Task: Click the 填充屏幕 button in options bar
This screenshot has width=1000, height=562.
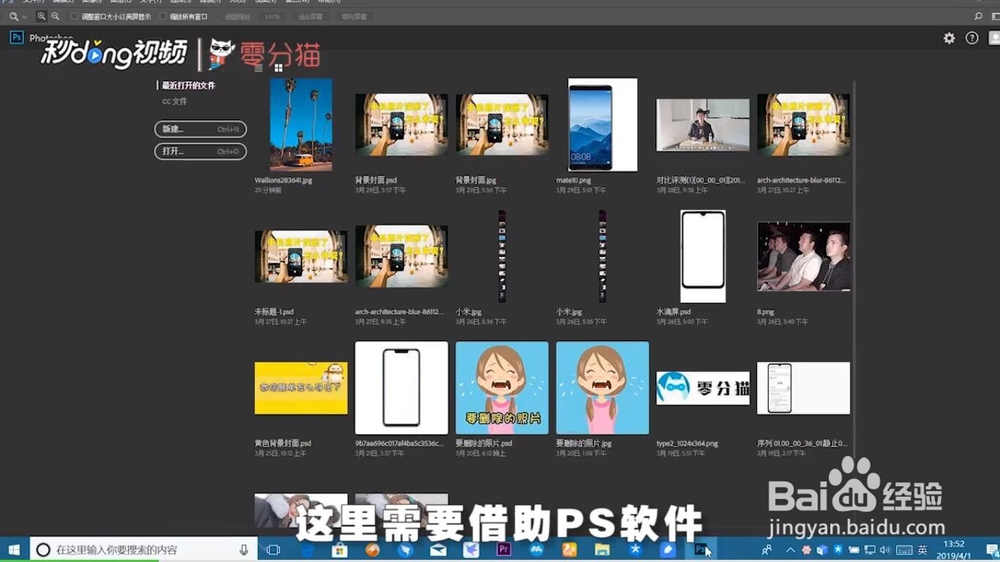Action: 354,17
